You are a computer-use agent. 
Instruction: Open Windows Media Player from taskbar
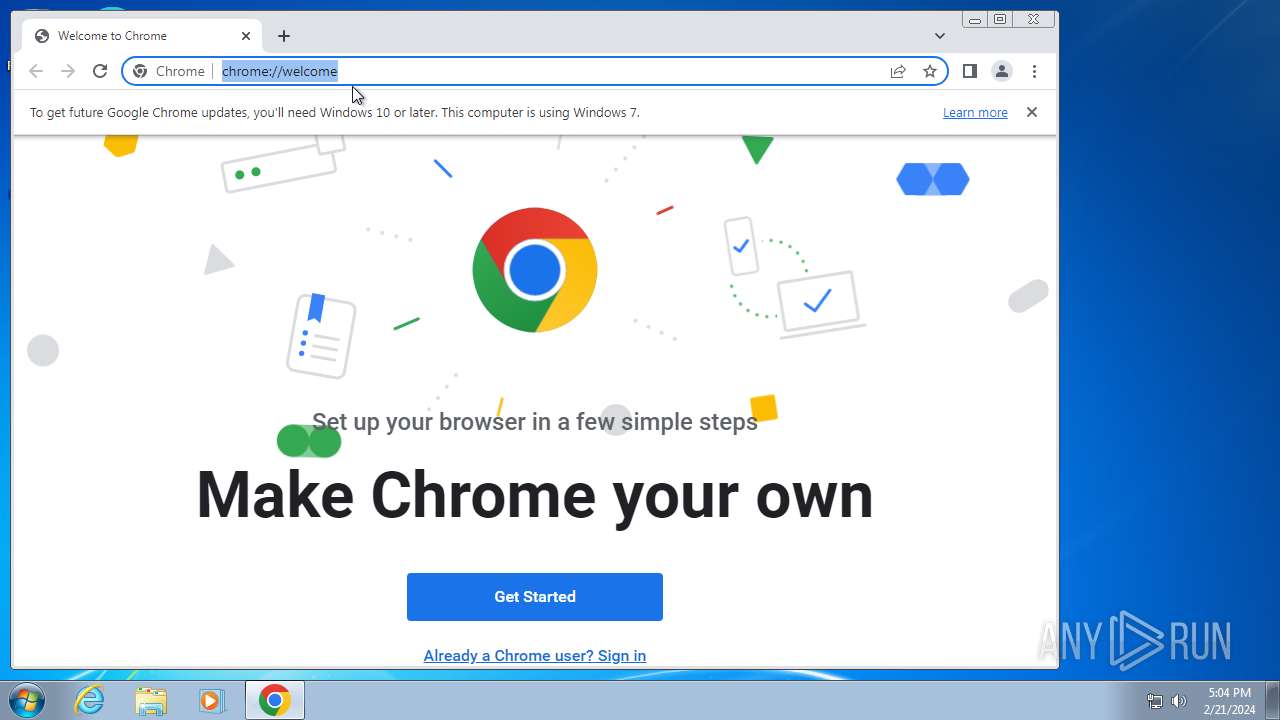[211, 700]
